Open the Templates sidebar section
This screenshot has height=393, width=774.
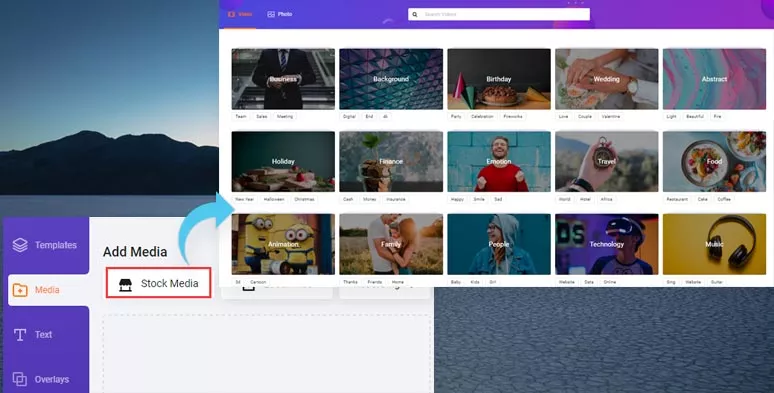tap(45, 245)
